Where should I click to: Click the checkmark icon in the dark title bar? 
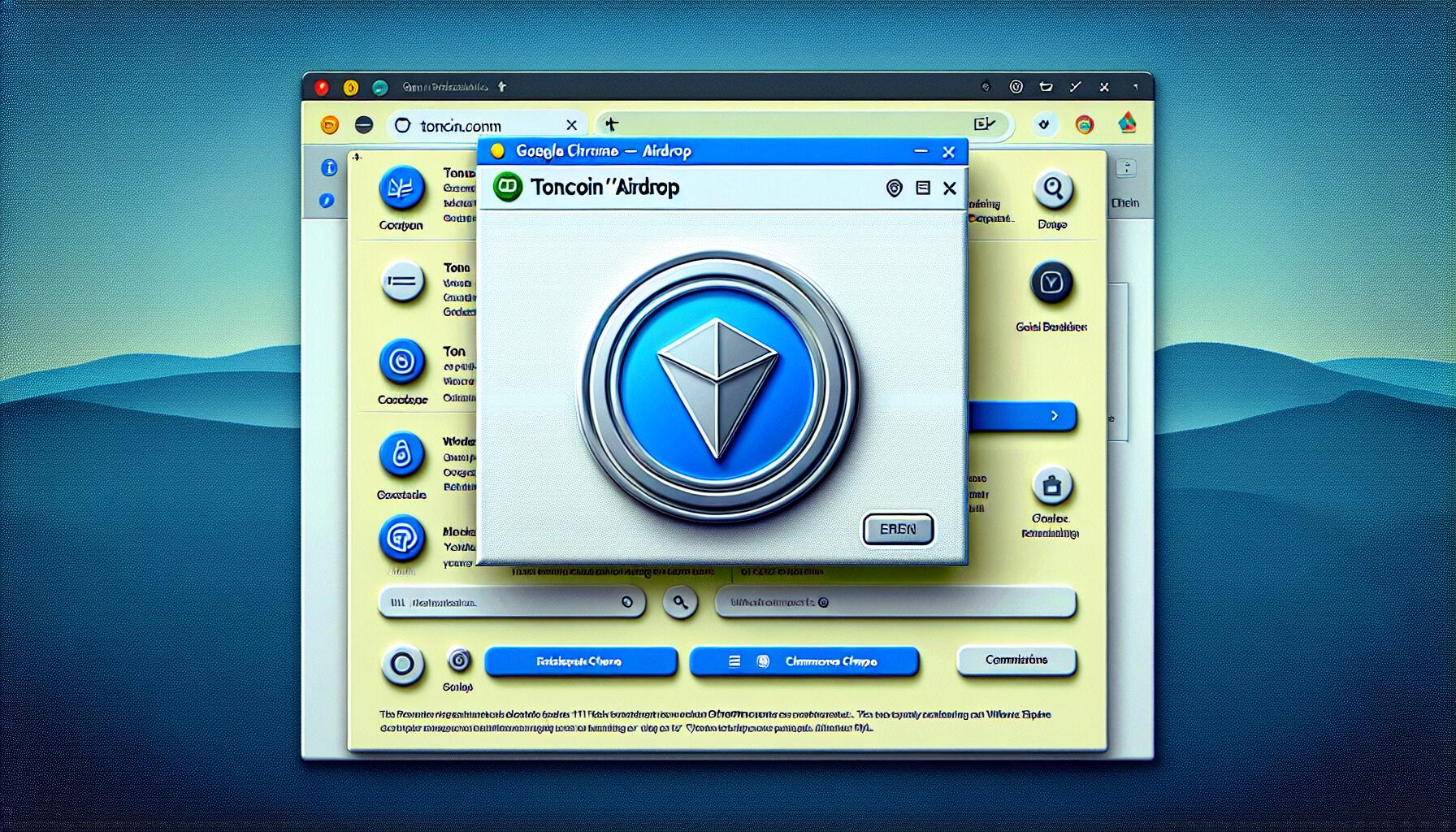tap(1075, 86)
